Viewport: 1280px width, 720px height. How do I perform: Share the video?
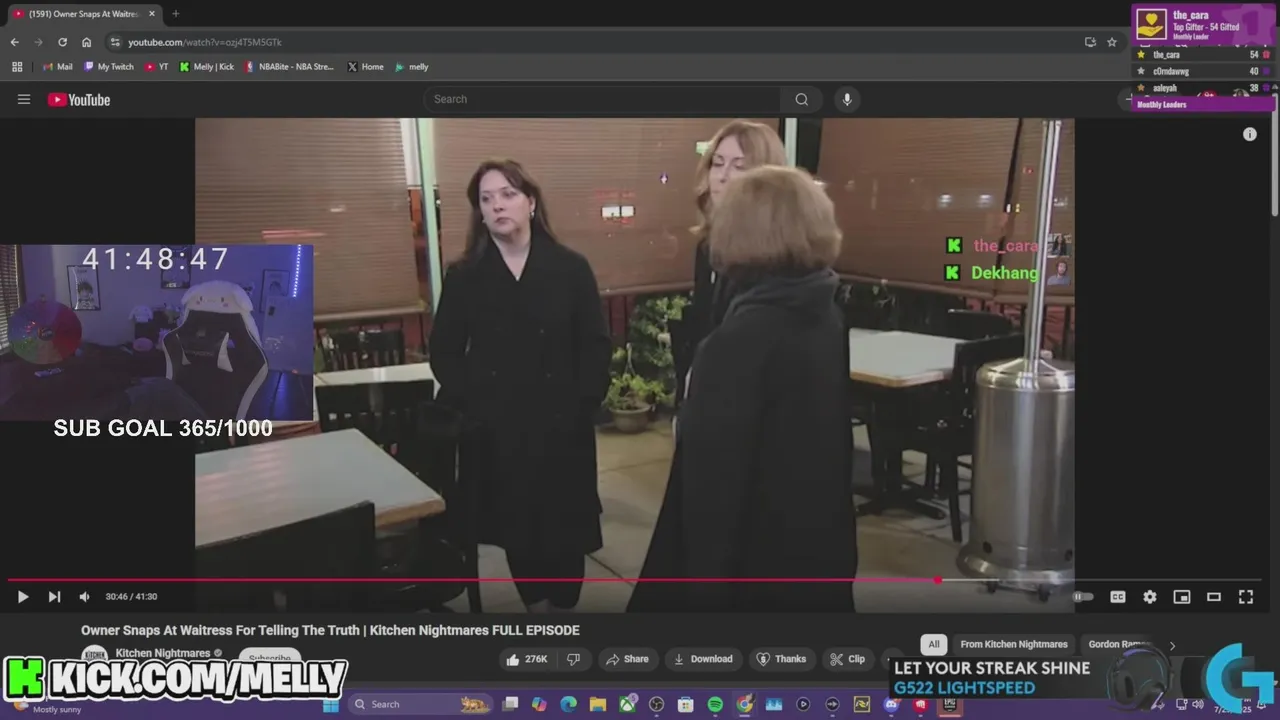tap(626, 659)
